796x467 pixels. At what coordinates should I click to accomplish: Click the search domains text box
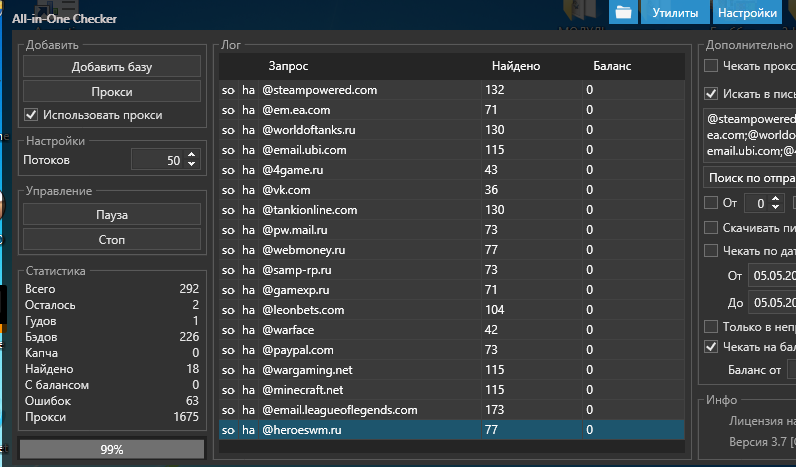coord(750,135)
